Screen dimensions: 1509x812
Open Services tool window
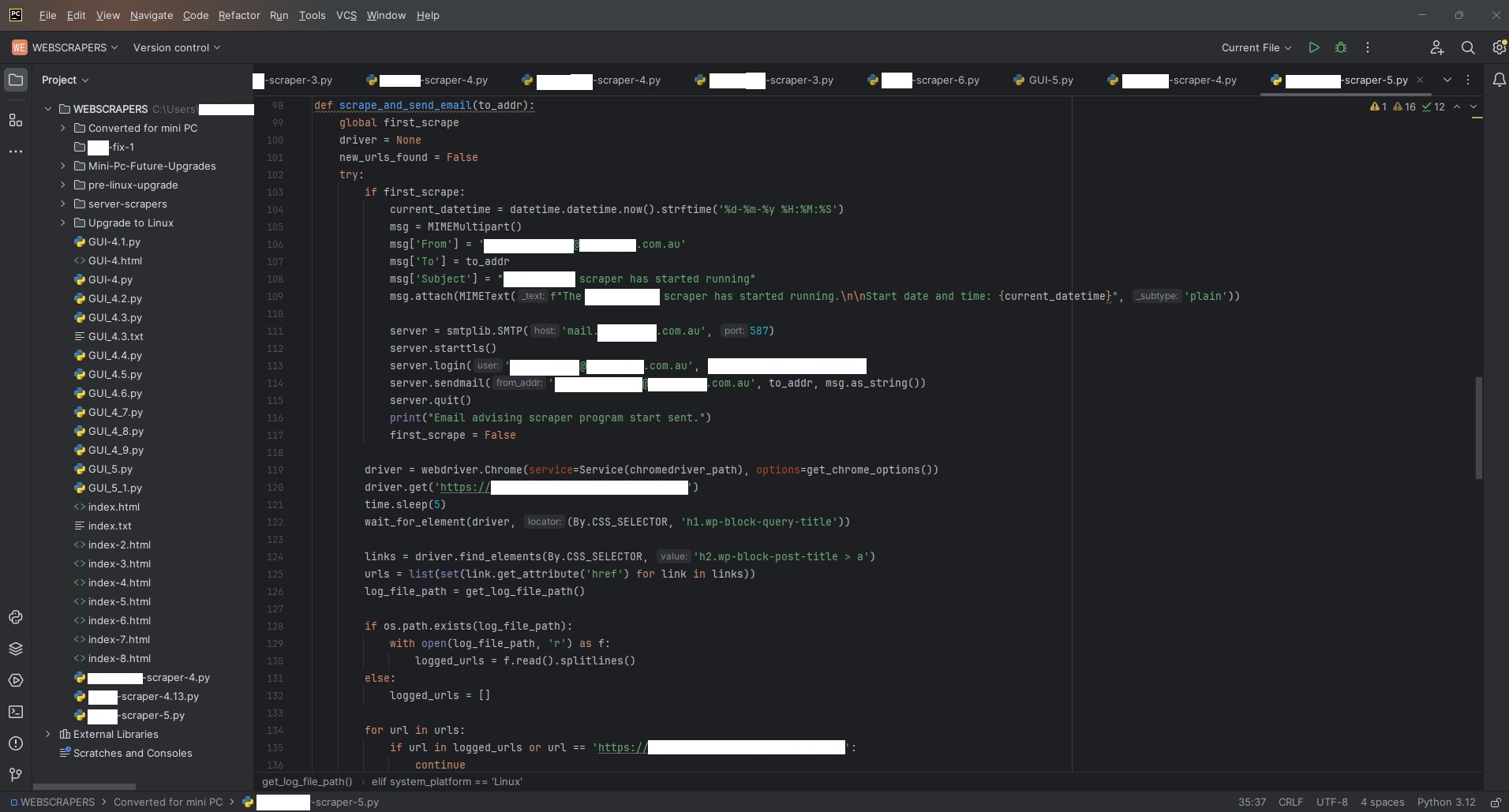pos(16,680)
